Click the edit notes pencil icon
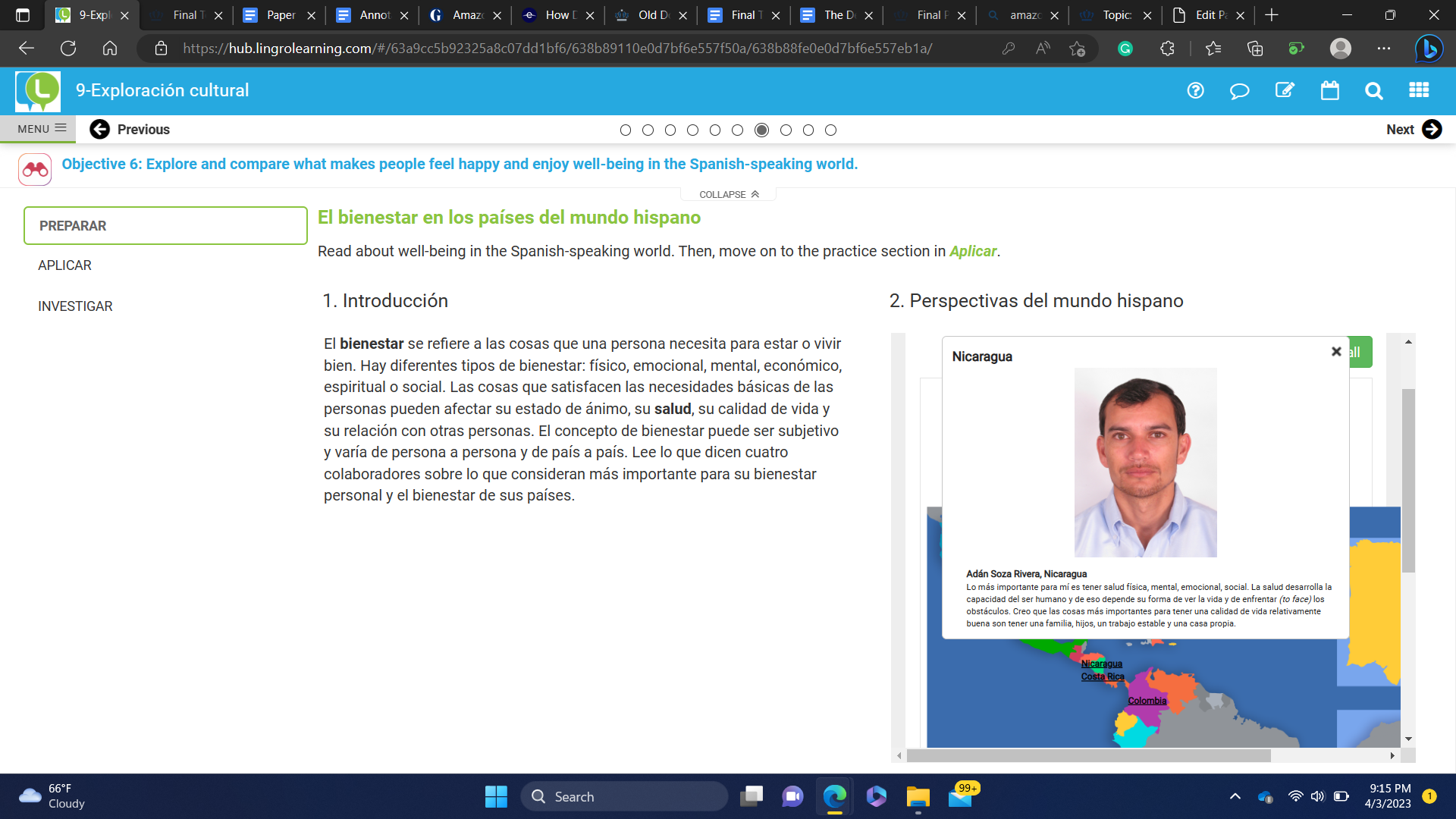Viewport: 1456px width, 819px height. (1285, 91)
